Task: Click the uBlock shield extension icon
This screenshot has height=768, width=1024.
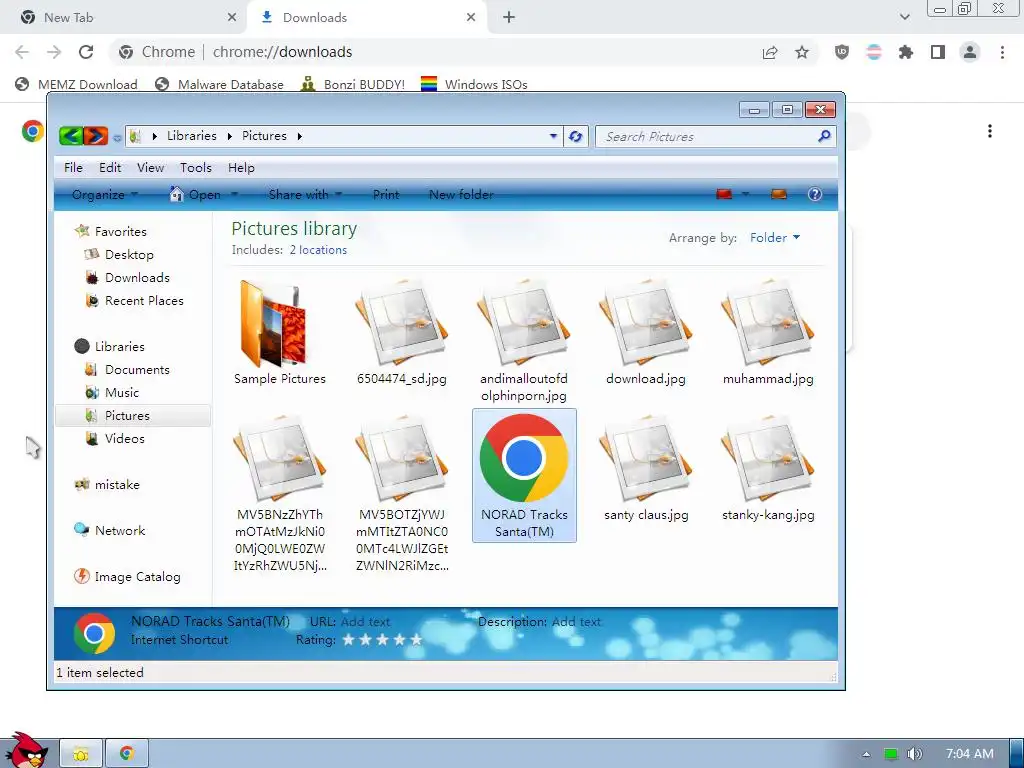Action: pyautogui.click(x=842, y=52)
